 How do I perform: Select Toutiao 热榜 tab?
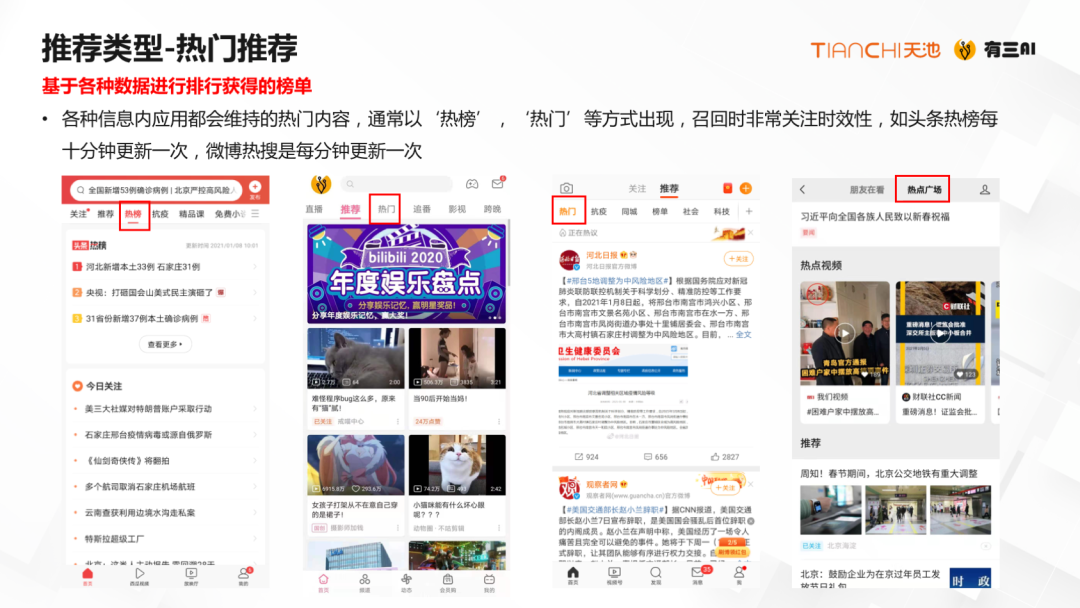click(133, 214)
